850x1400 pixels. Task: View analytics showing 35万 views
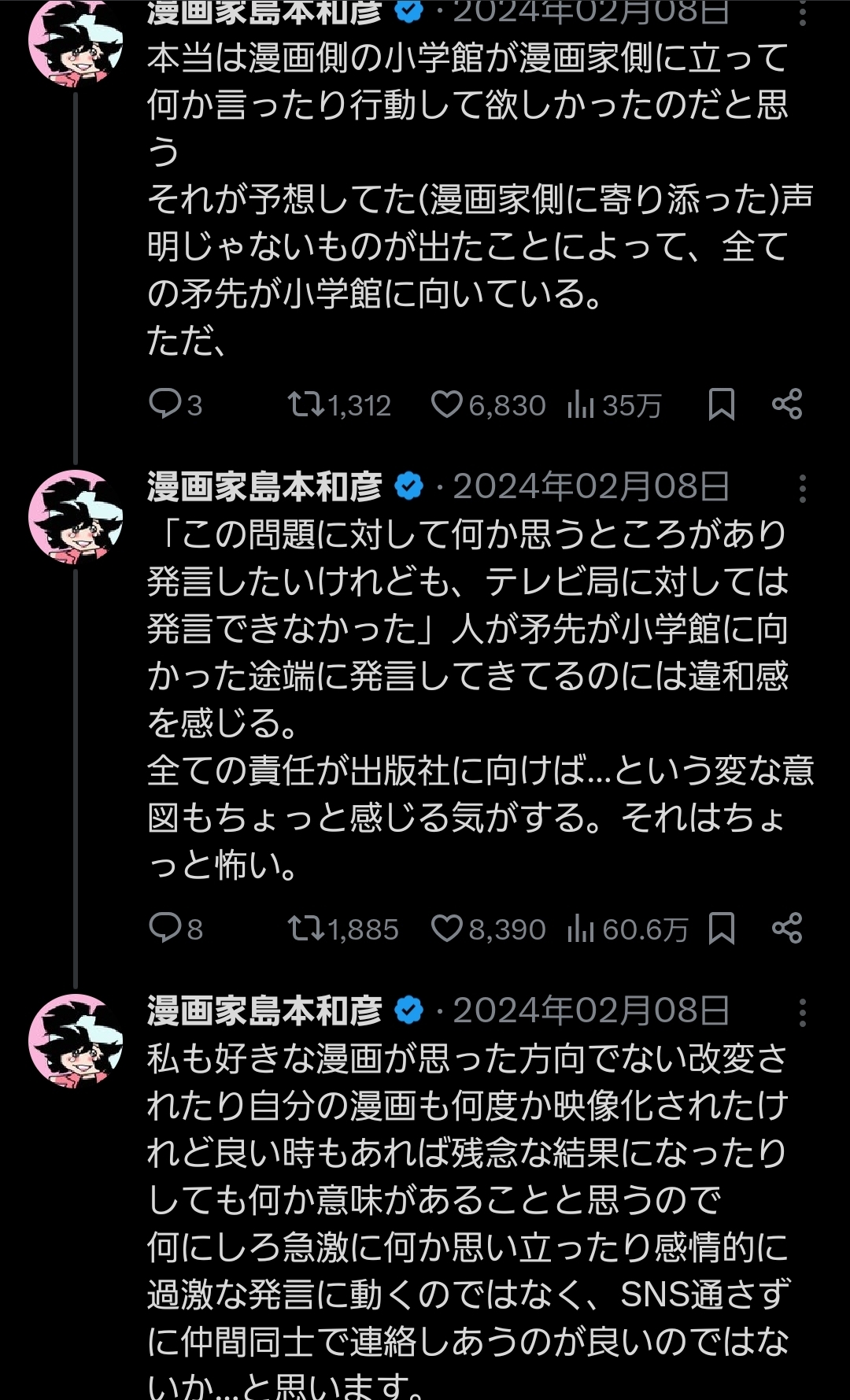coord(614,404)
